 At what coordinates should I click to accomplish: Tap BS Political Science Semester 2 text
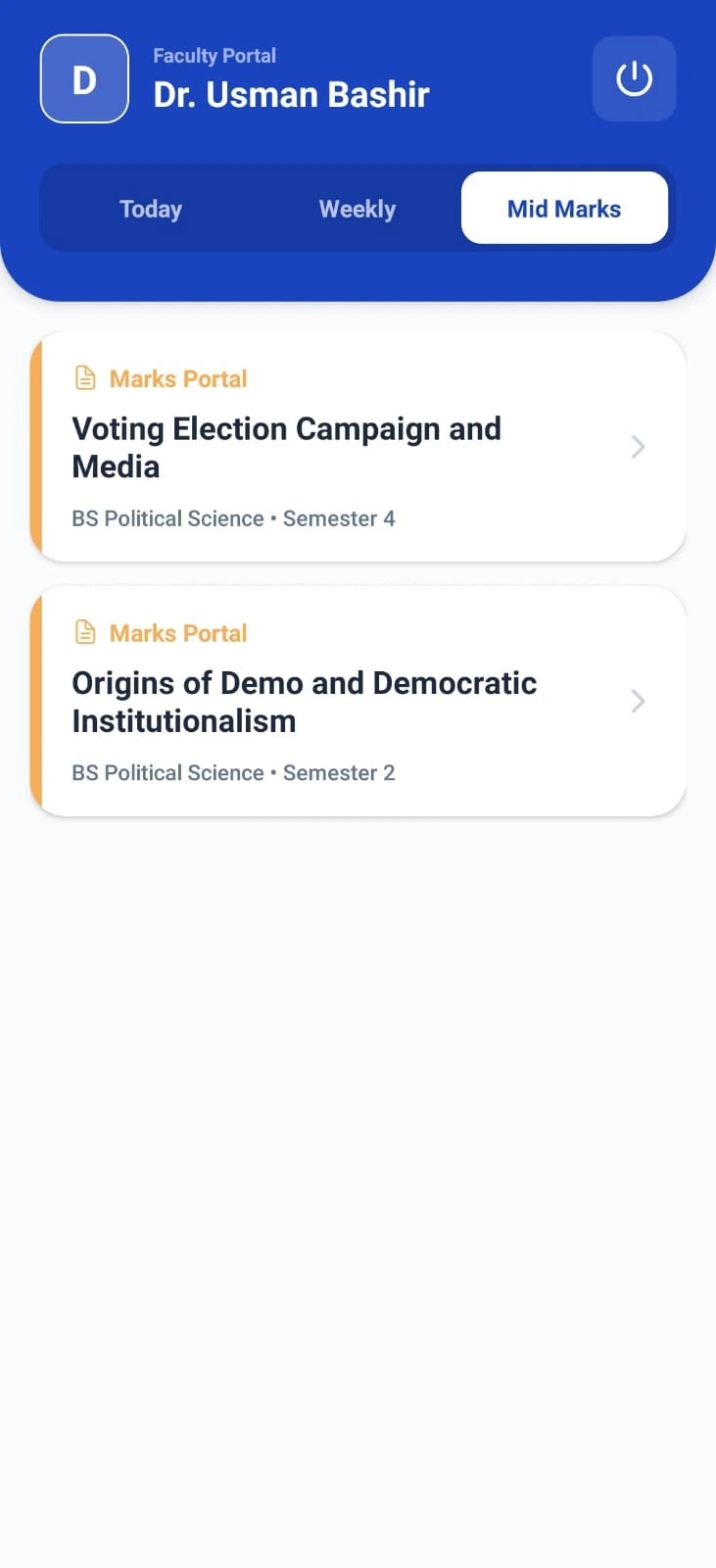point(233,773)
